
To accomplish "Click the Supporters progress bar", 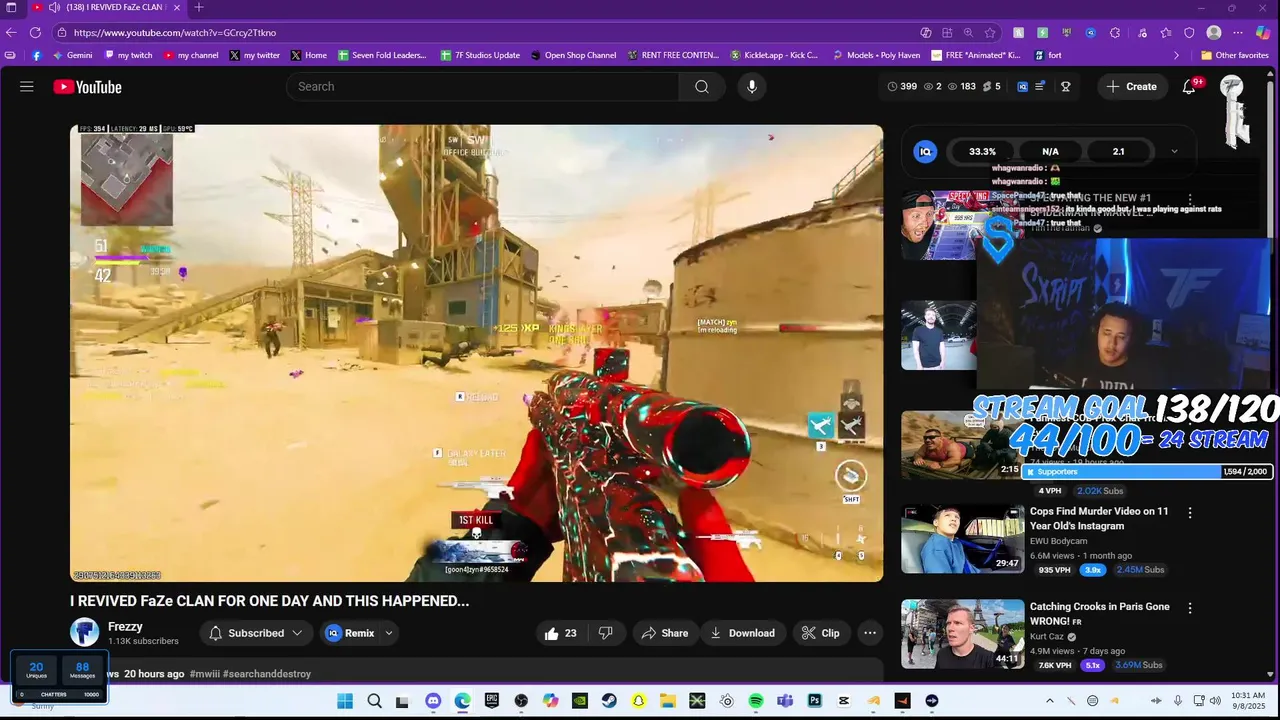I will coord(1146,472).
